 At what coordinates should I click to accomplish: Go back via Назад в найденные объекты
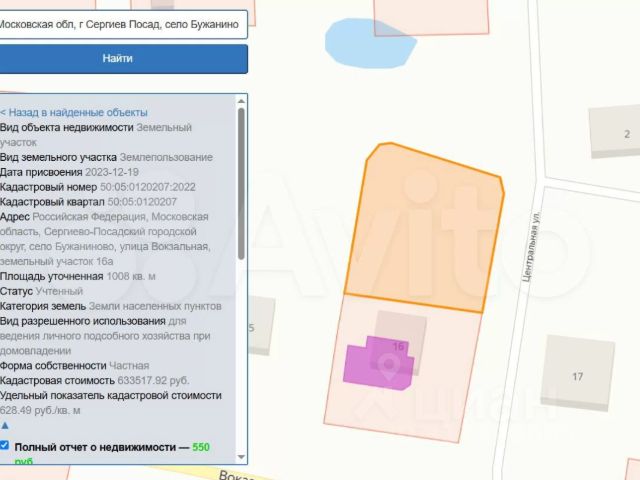coord(74,112)
